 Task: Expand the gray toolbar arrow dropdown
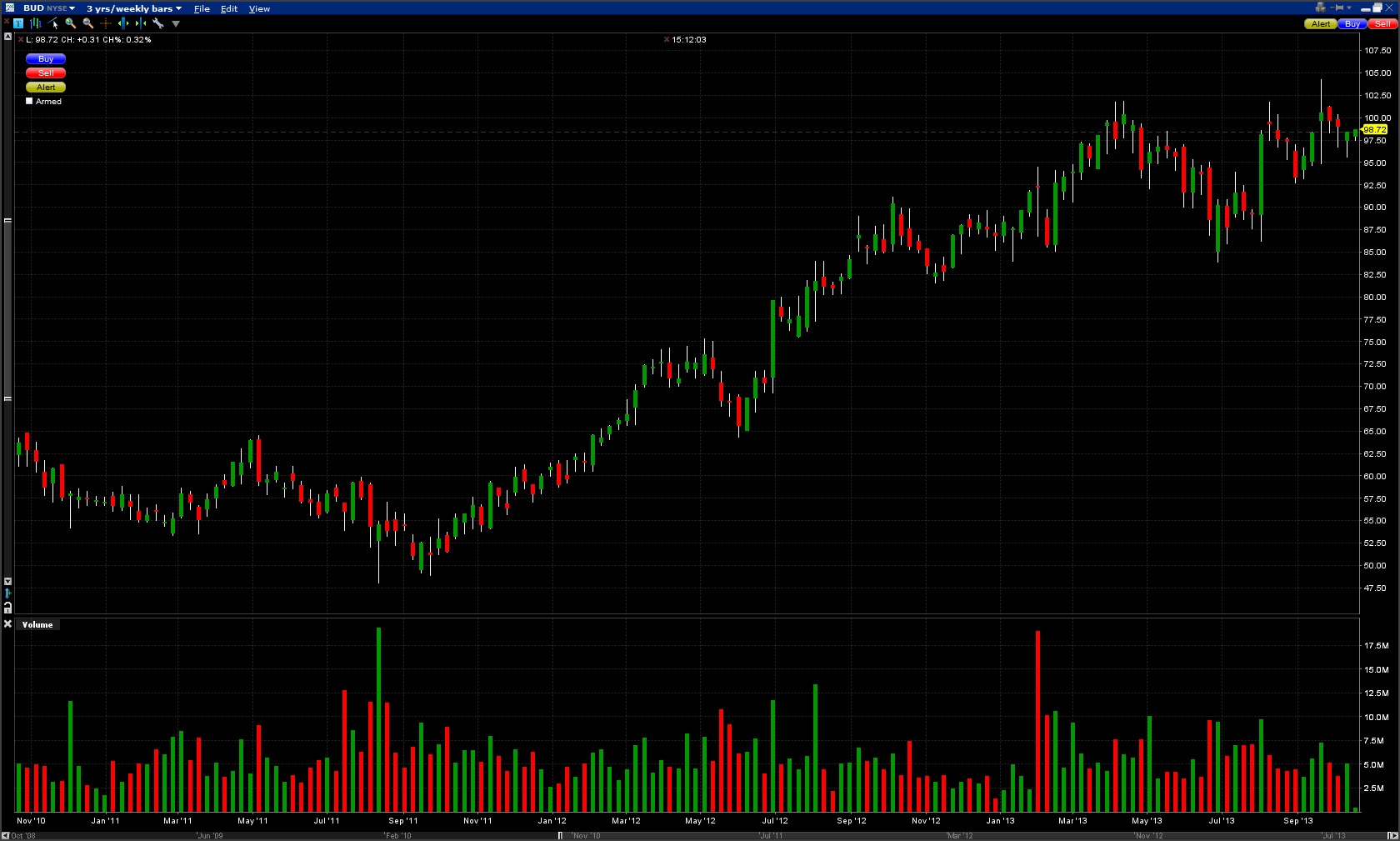click(x=176, y=23)
